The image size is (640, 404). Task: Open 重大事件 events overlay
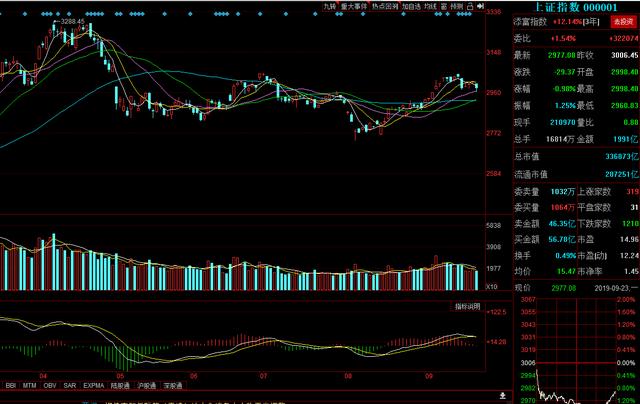354,6
